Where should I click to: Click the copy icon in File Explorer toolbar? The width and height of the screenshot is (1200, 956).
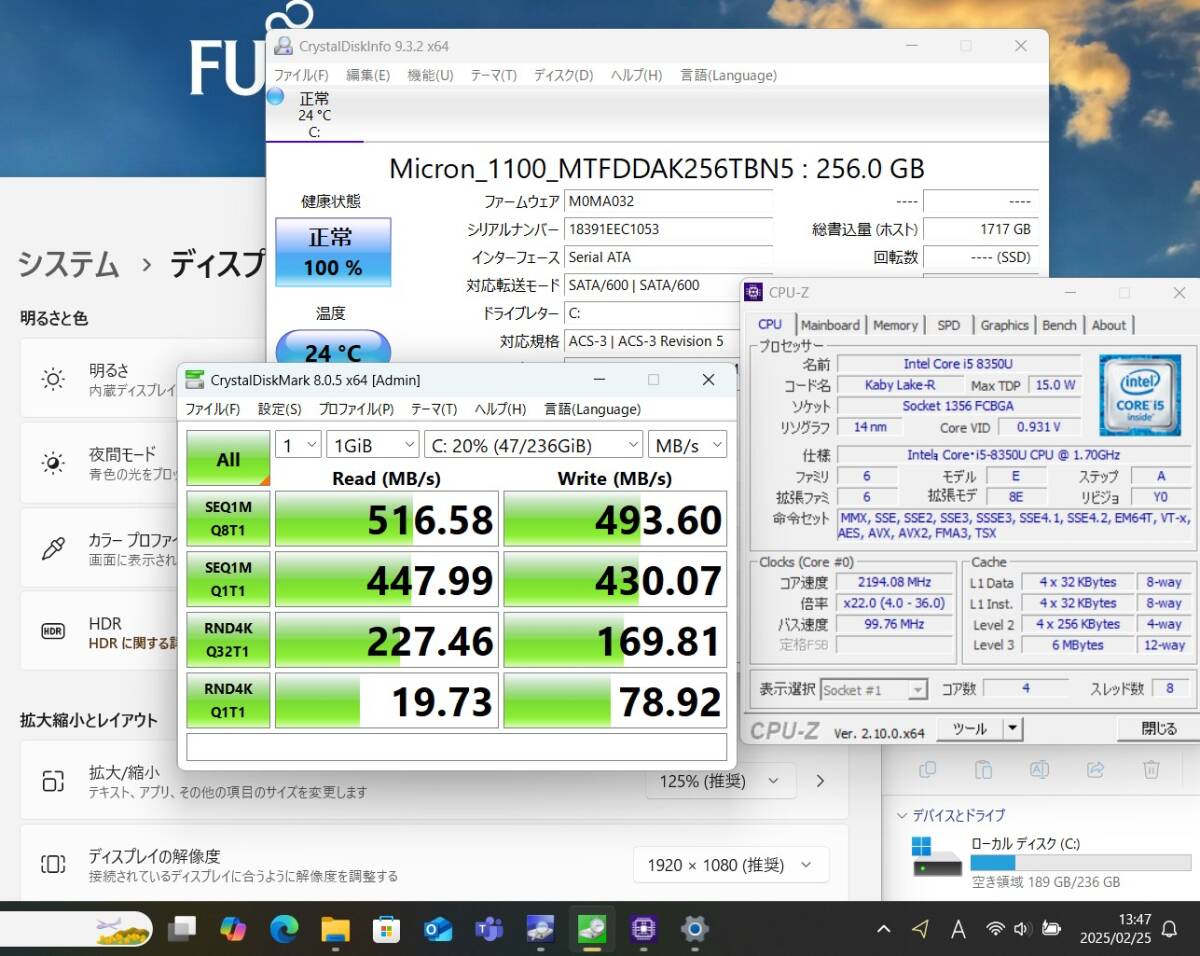pyautogui.click(x=927, y=769)
